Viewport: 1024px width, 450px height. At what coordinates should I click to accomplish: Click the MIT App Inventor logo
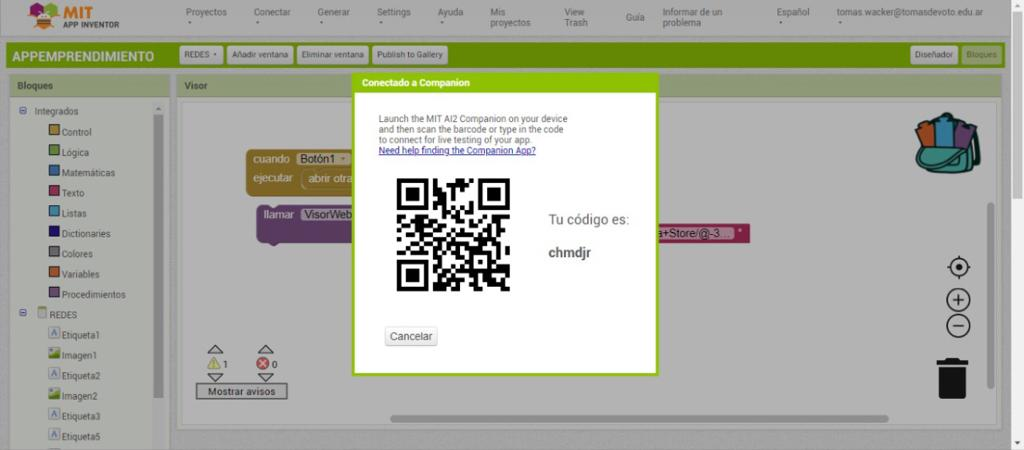coord(73,16)
